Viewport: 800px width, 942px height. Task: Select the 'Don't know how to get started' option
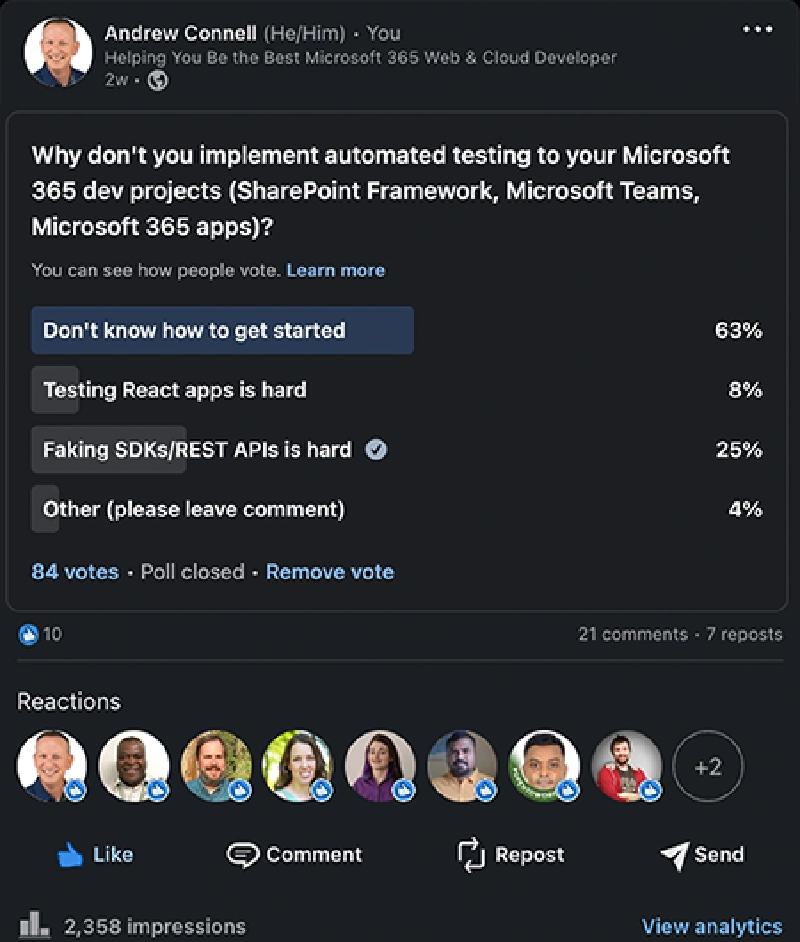[222, 330]
